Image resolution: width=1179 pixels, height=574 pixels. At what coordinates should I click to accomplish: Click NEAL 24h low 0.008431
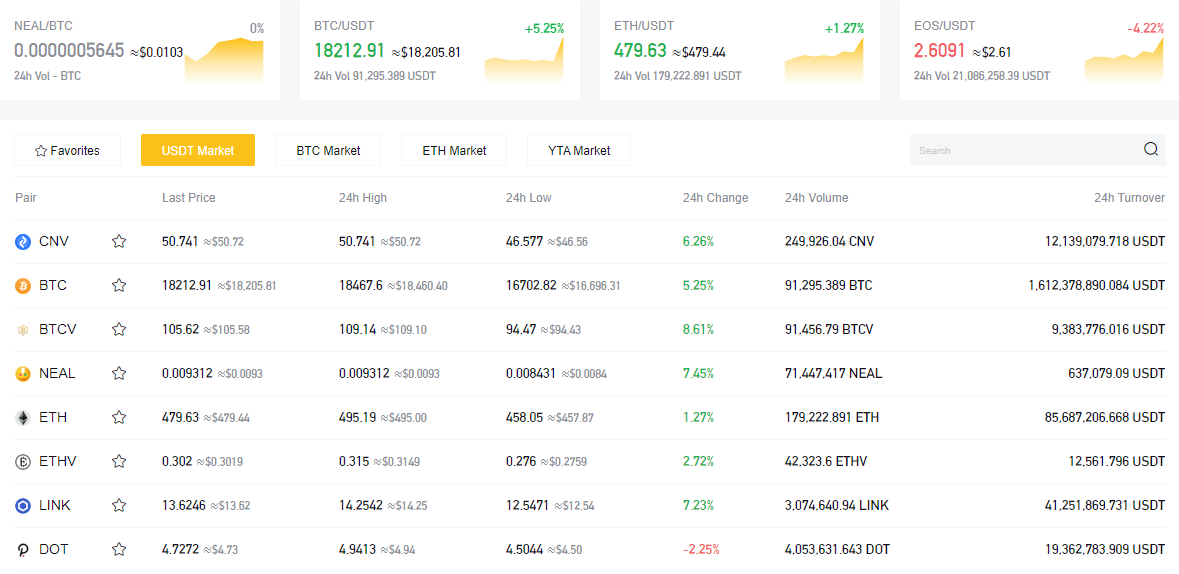coord(532,373)
